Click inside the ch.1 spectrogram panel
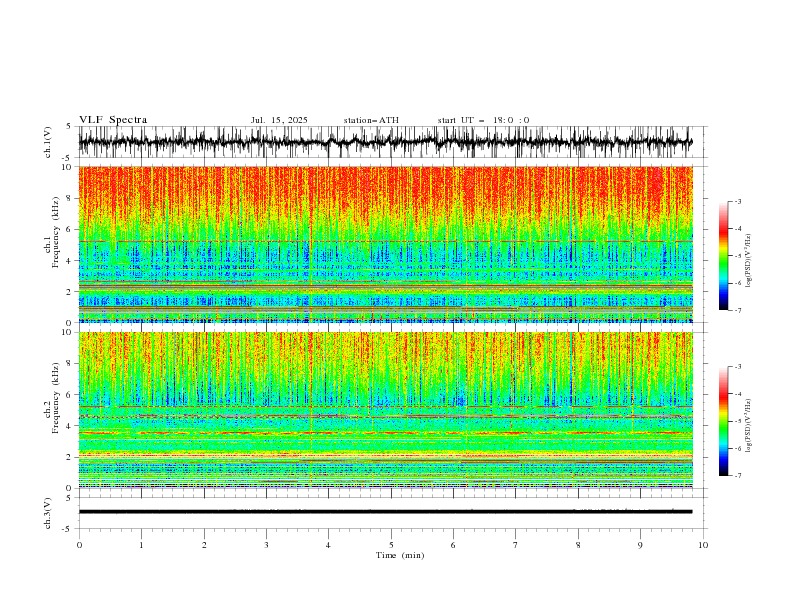The image size is (792, 612). tap(385, 244)
